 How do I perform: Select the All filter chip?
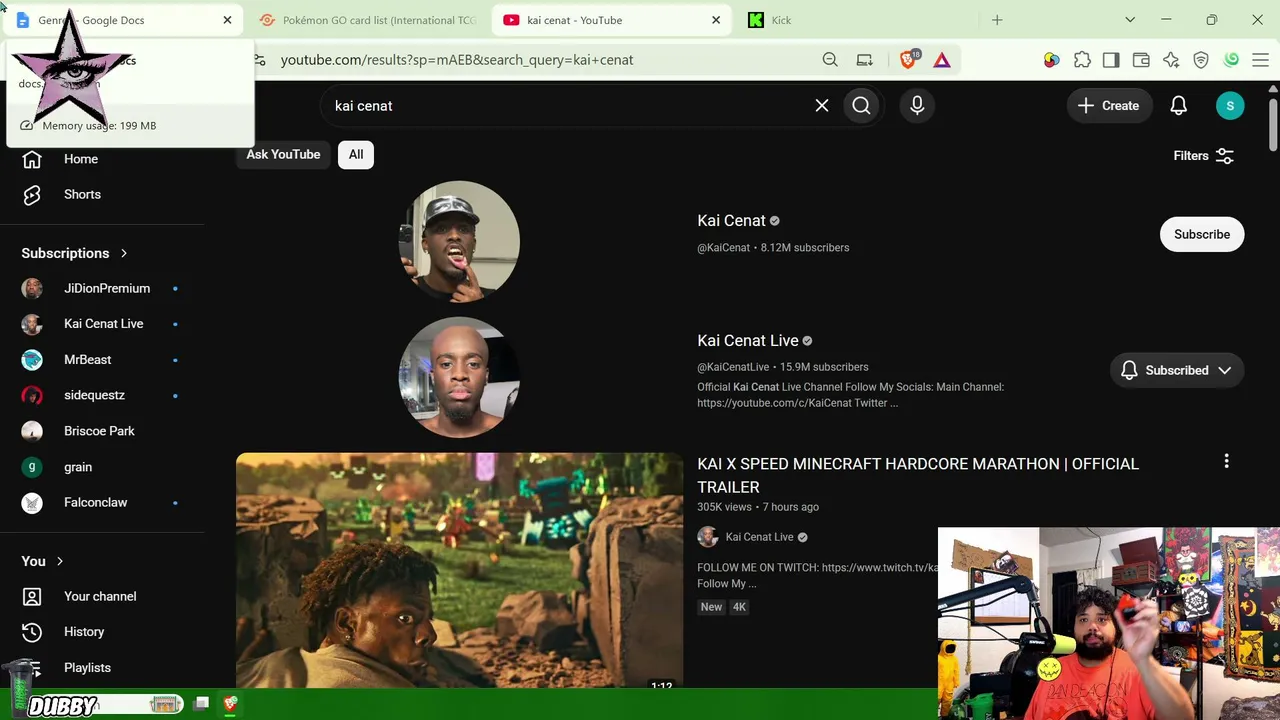click(x=356, y=154)
